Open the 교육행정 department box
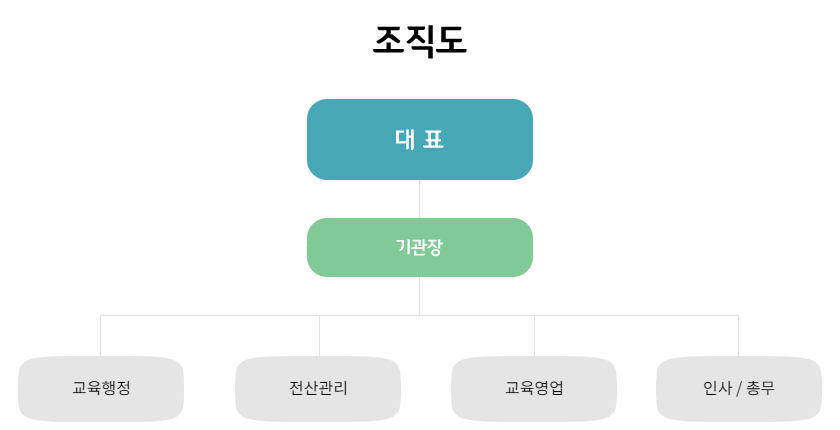This screenshot has height=430, width=840. (x=101, y=389)
